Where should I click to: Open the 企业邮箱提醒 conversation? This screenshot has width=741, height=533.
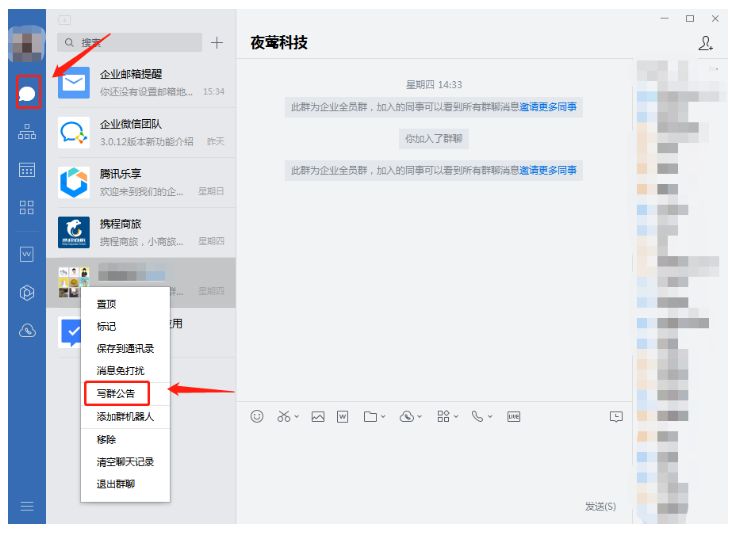tap(141, 83)
